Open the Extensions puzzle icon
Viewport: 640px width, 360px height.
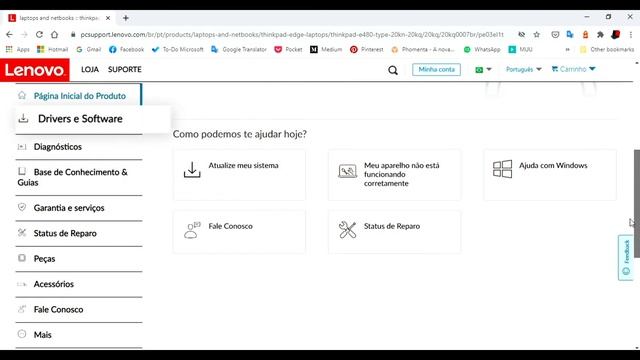pyautogui.click(x=600, y=35)
